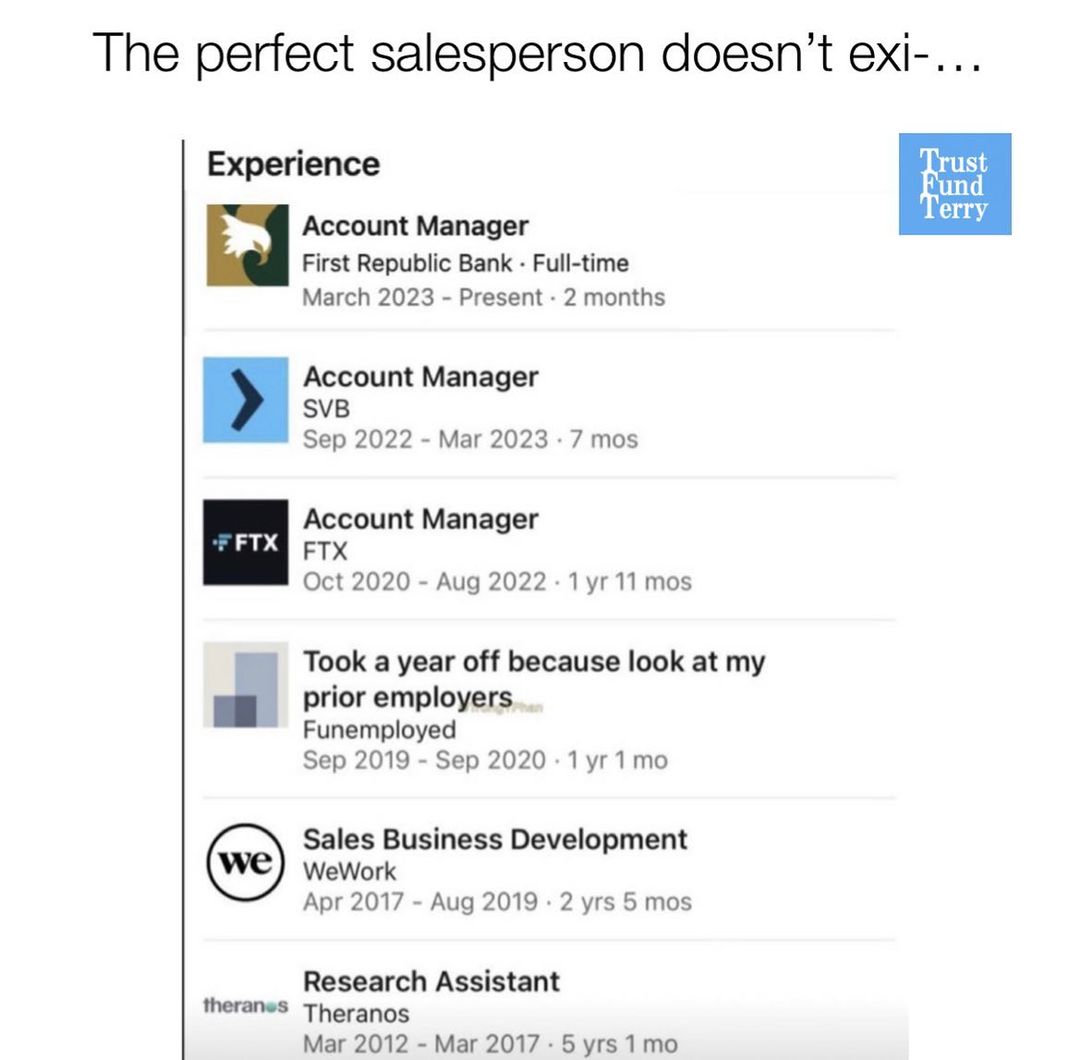
Task: Click the March 2023 - Present date line
Action: click(484, 298)
